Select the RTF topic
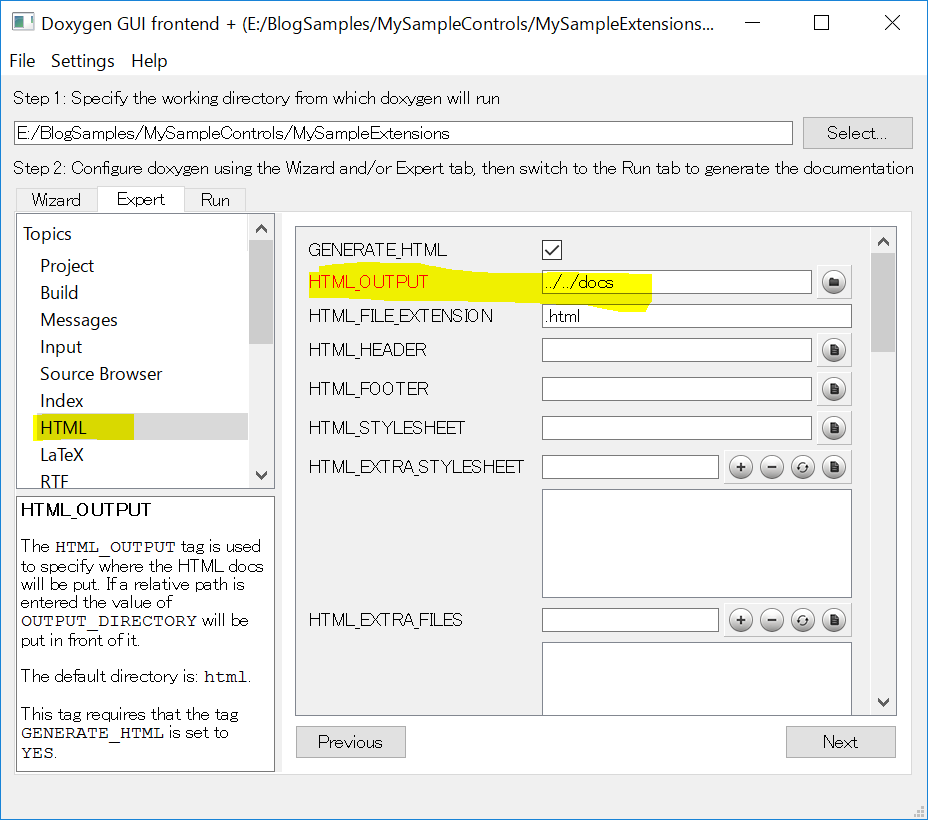 (54, 480)
